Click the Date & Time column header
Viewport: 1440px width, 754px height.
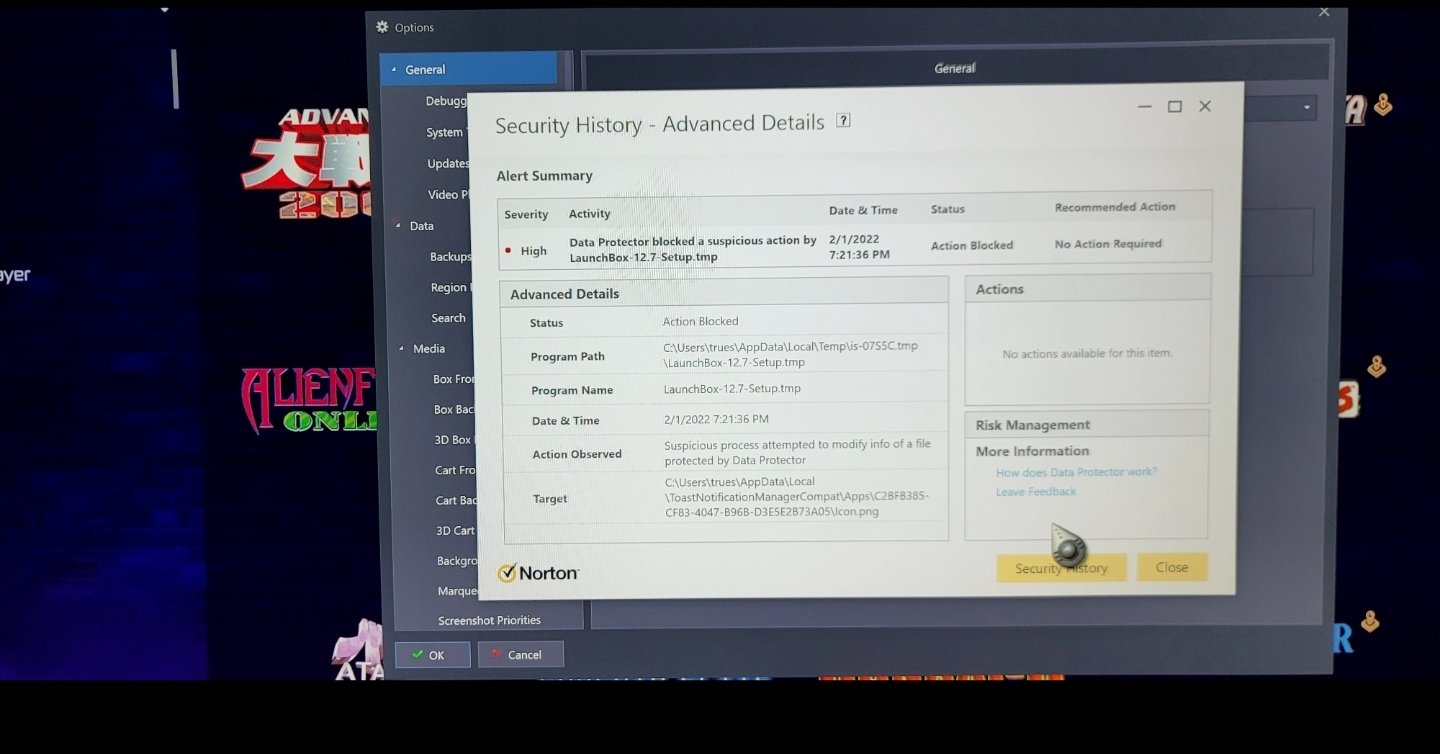tap(863, 211)
